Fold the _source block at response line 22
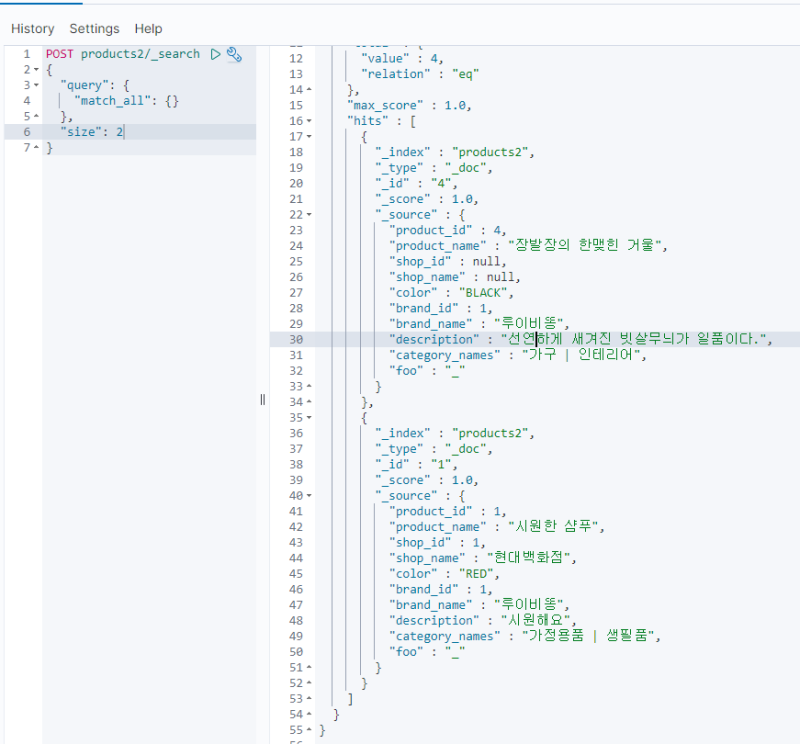 point(308,215)
